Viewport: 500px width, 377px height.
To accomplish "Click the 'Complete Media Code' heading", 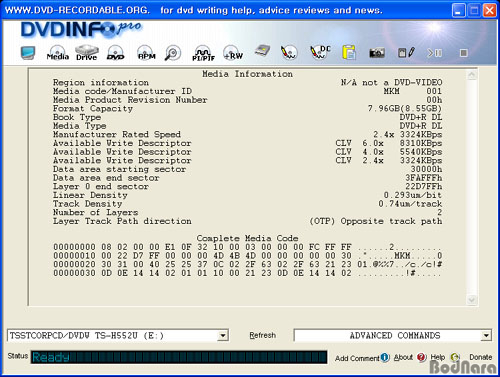I will 247,239.
